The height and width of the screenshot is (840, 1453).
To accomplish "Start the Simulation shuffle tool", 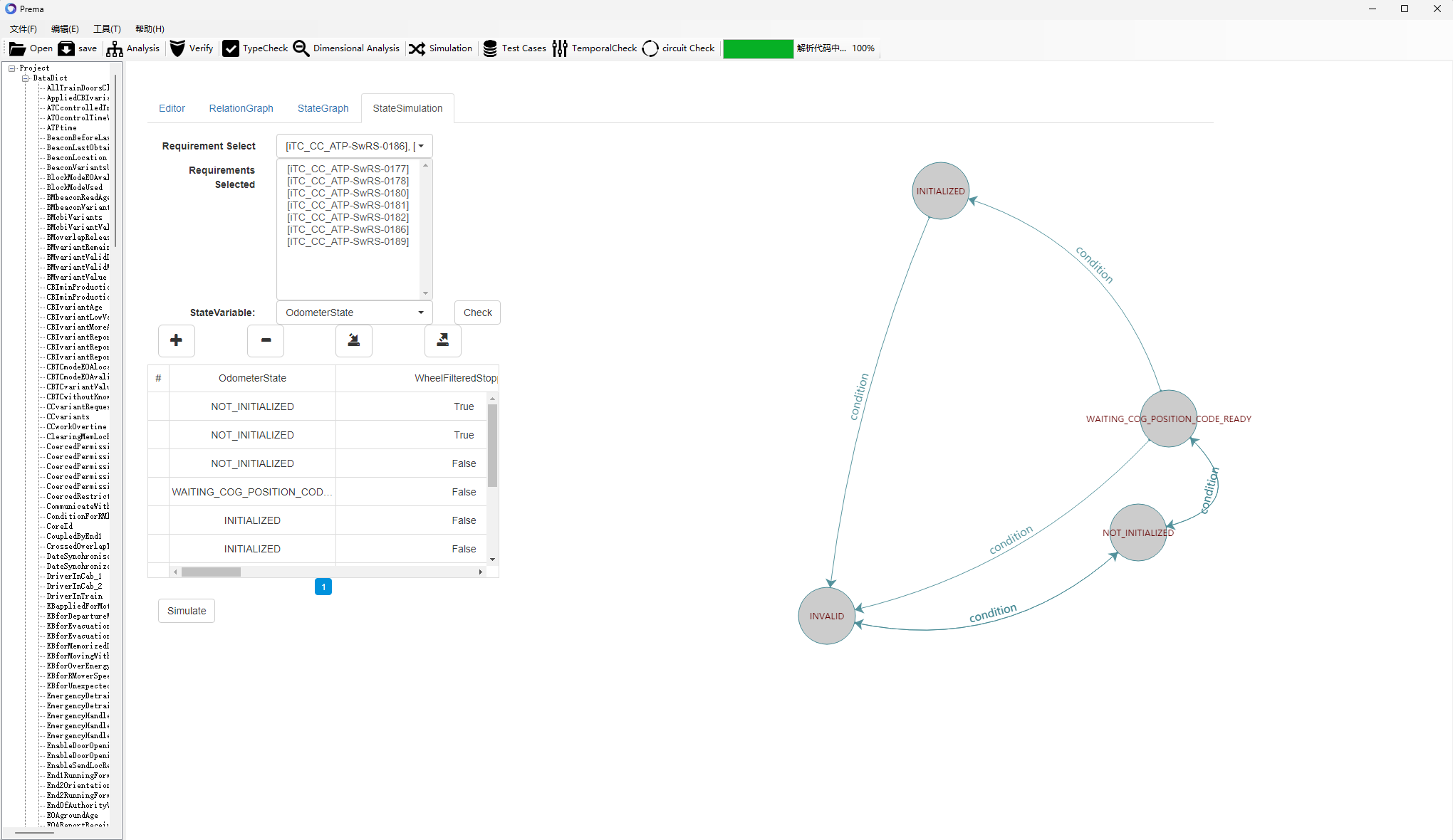I will (417, 48).
